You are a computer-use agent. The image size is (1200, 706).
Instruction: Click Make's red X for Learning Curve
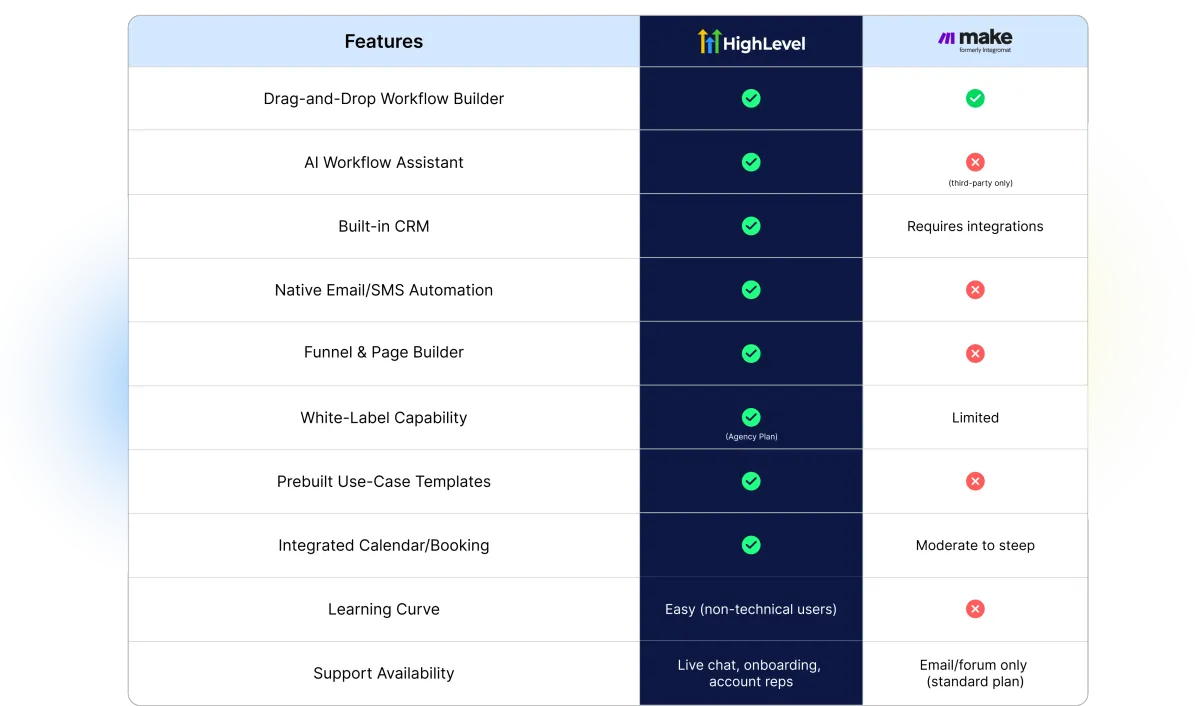pos(975,609)
